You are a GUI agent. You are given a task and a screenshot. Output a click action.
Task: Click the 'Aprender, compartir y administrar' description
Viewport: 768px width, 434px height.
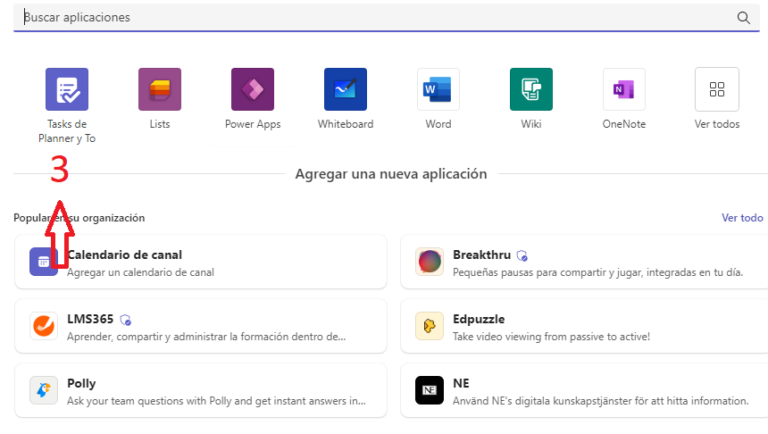[206, 337]
